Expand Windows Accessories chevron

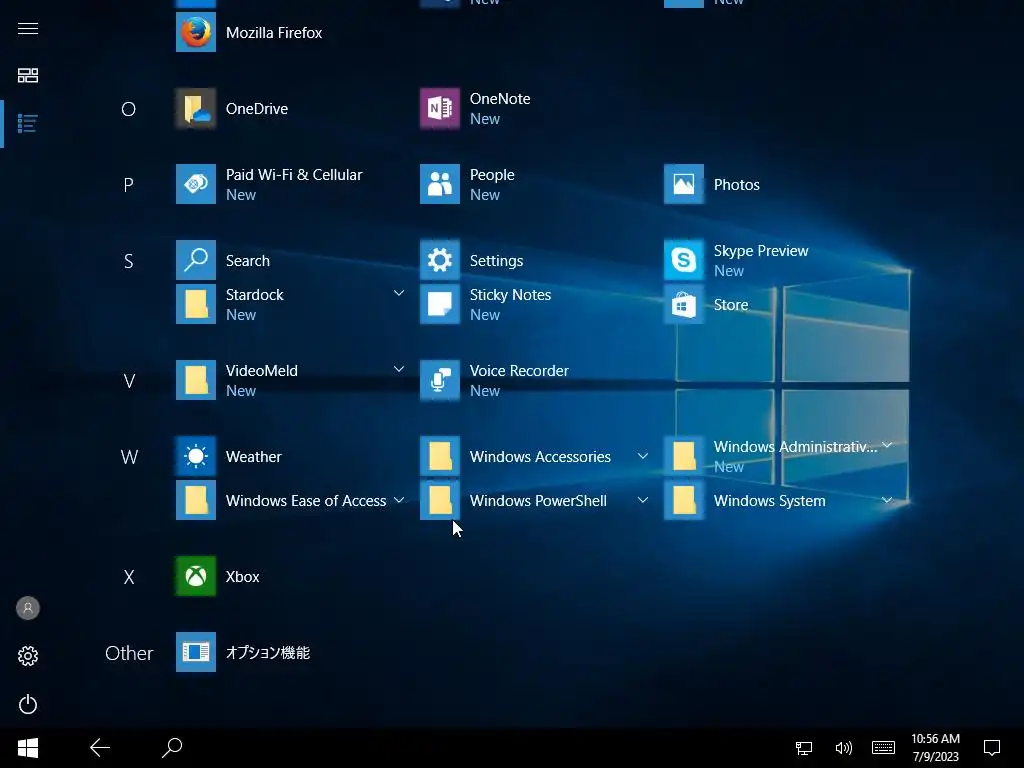(x=643, y=456)
